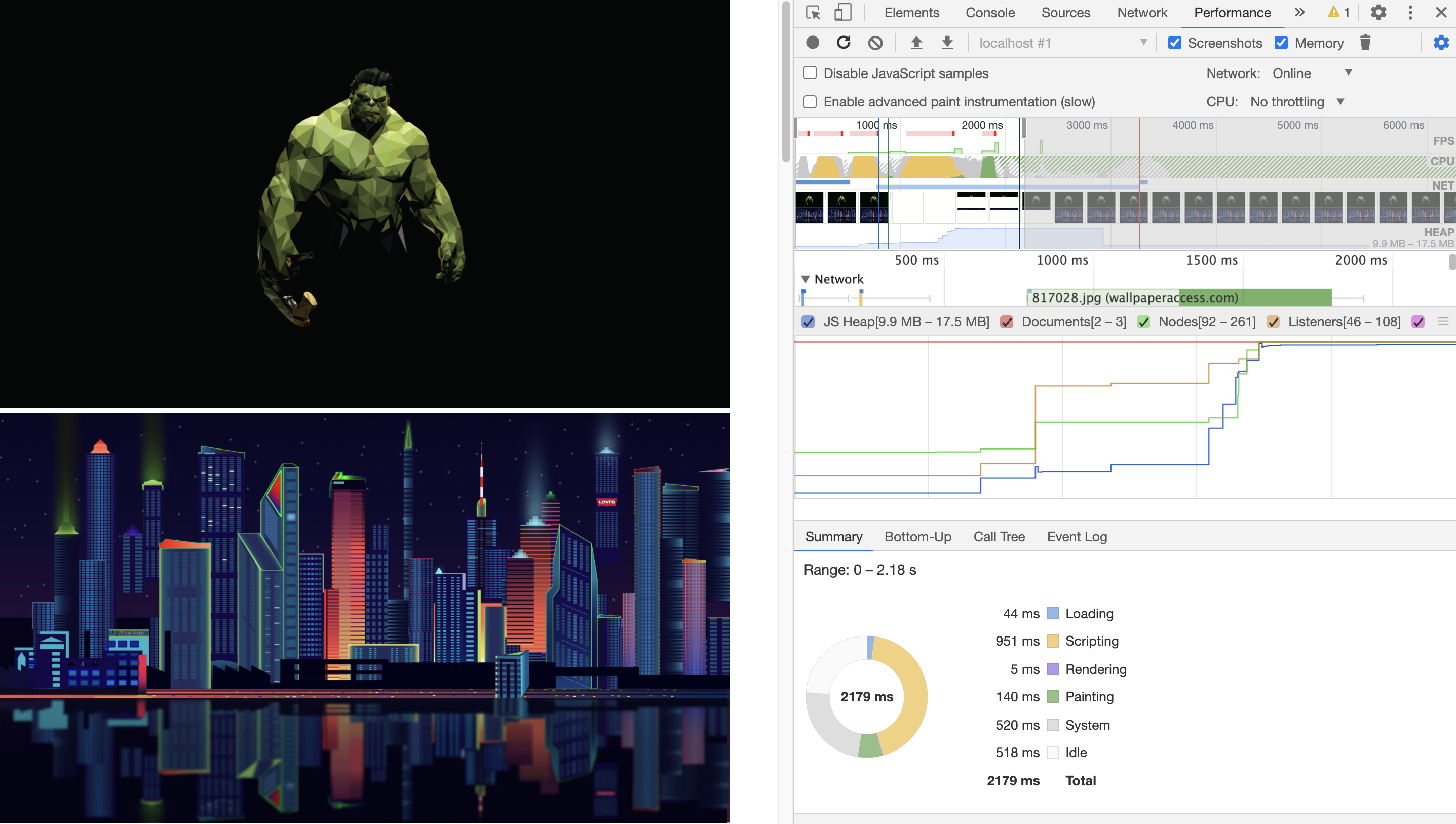Open the localhost #1 recording dropdown

coord(1063,43)
